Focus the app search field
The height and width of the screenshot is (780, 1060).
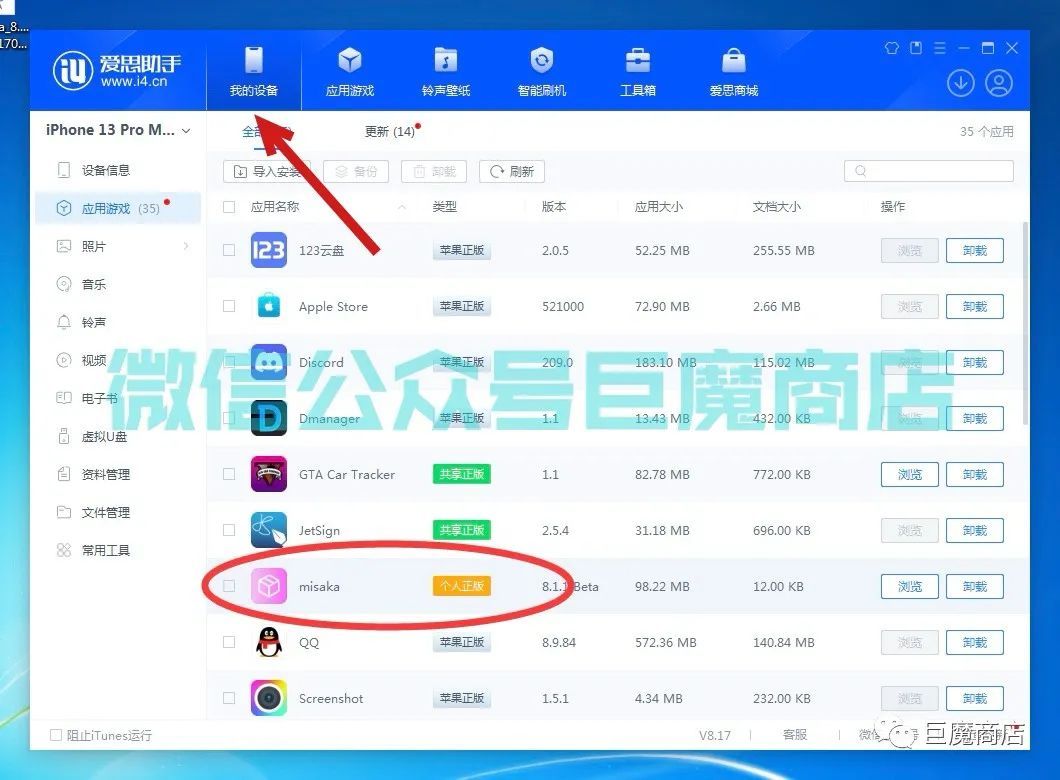pos(929,171)
